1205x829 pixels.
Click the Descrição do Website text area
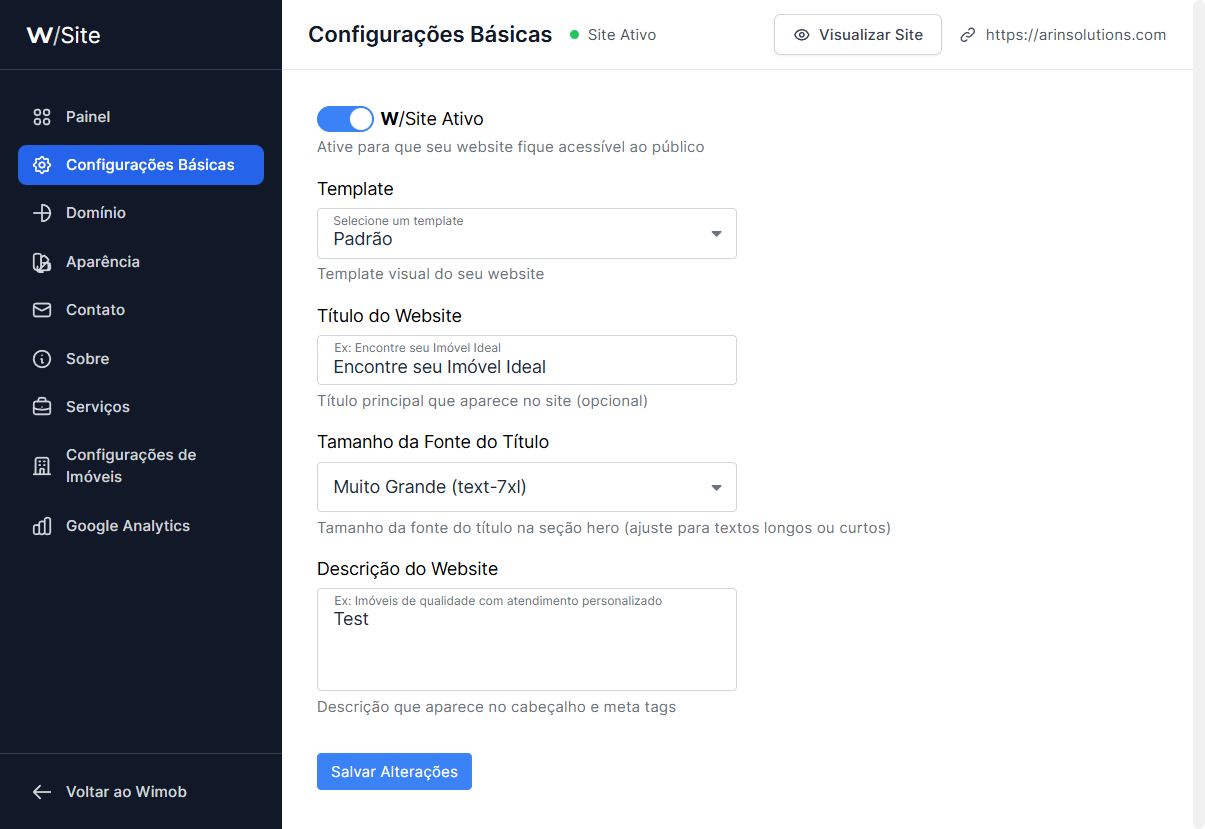point(527,640)
